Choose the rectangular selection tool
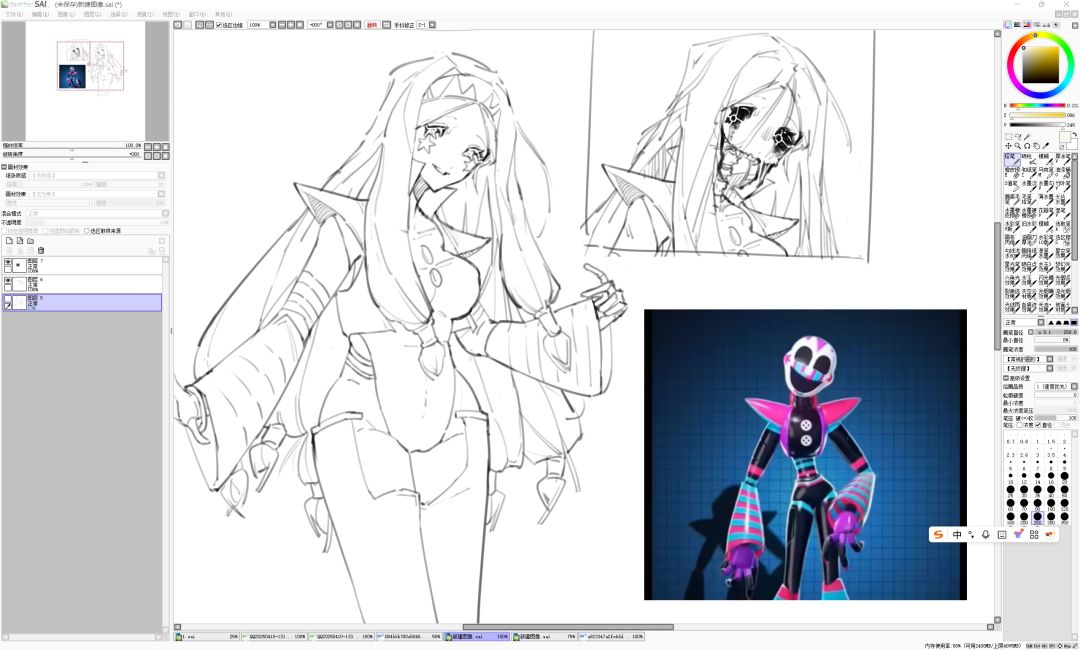The image size is (1080, 650). coord(1008,137)
